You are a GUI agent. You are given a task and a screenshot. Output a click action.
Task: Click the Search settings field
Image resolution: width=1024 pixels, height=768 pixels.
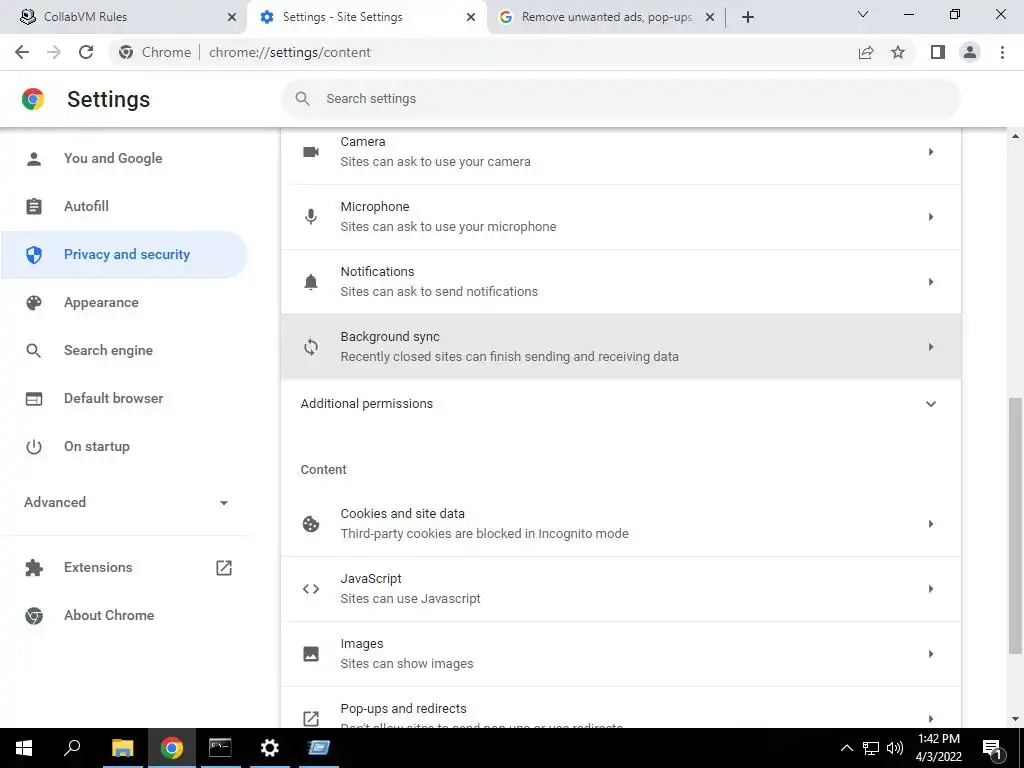620,99
